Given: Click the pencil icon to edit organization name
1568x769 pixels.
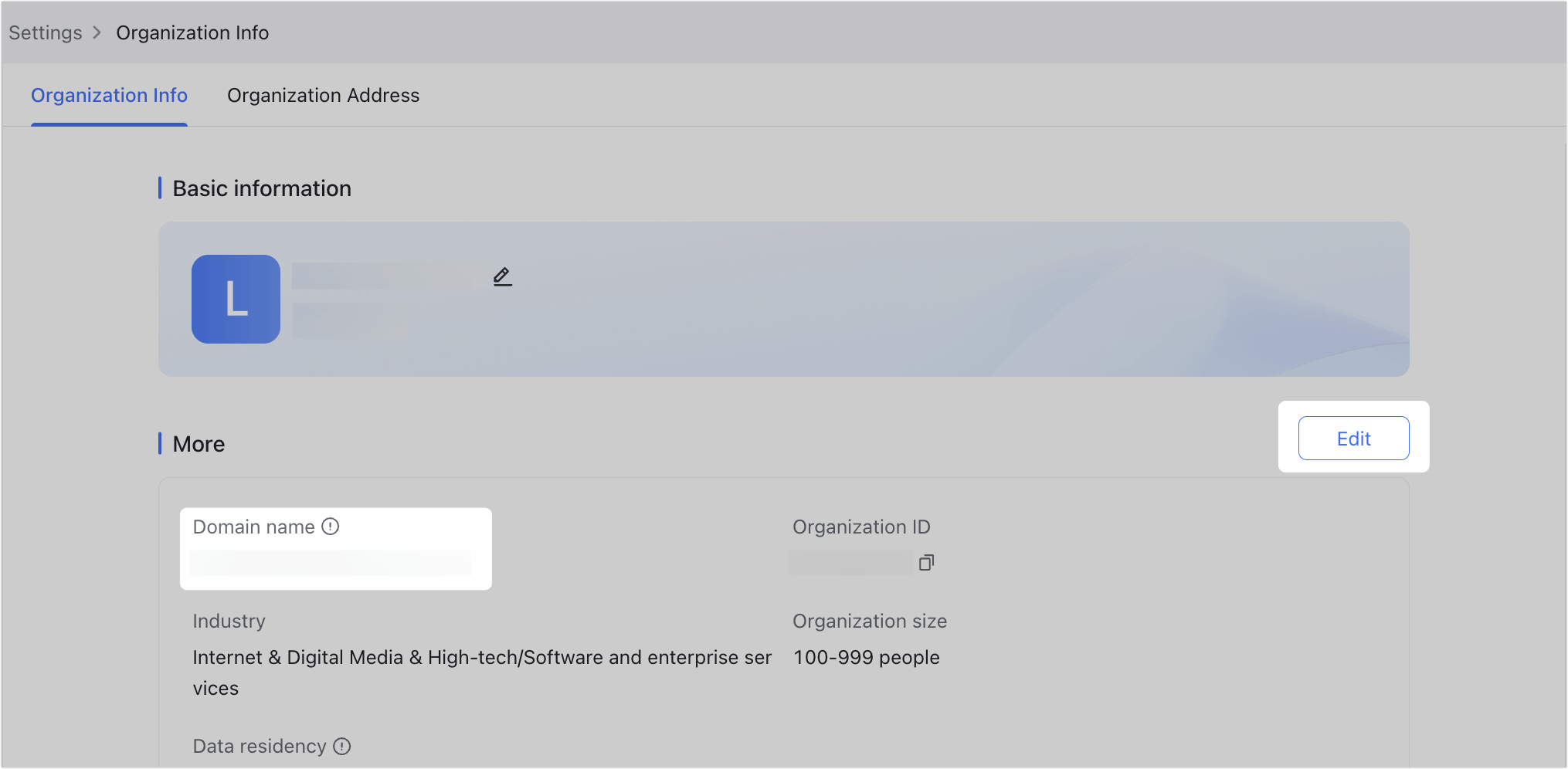Looking at the screenshot, I should click(502, 276).
